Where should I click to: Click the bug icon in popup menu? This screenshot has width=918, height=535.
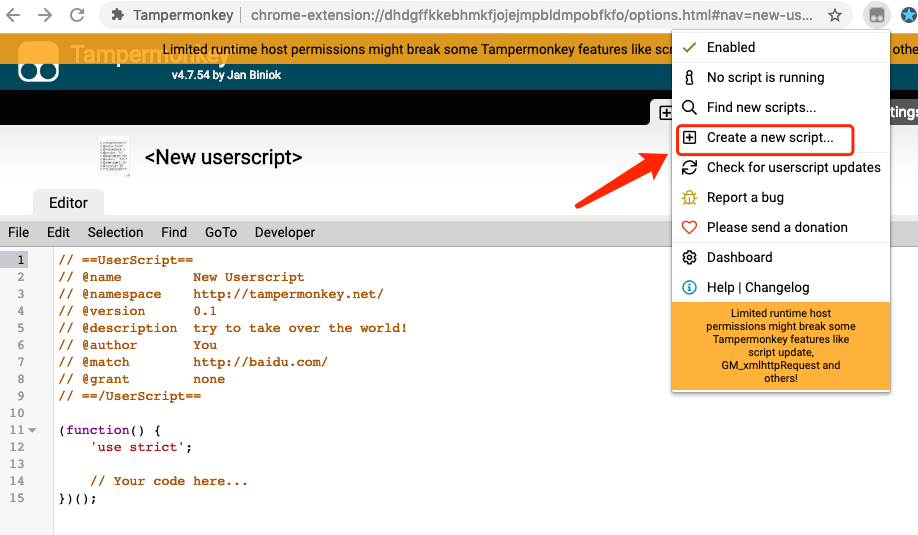click(690, 197)
